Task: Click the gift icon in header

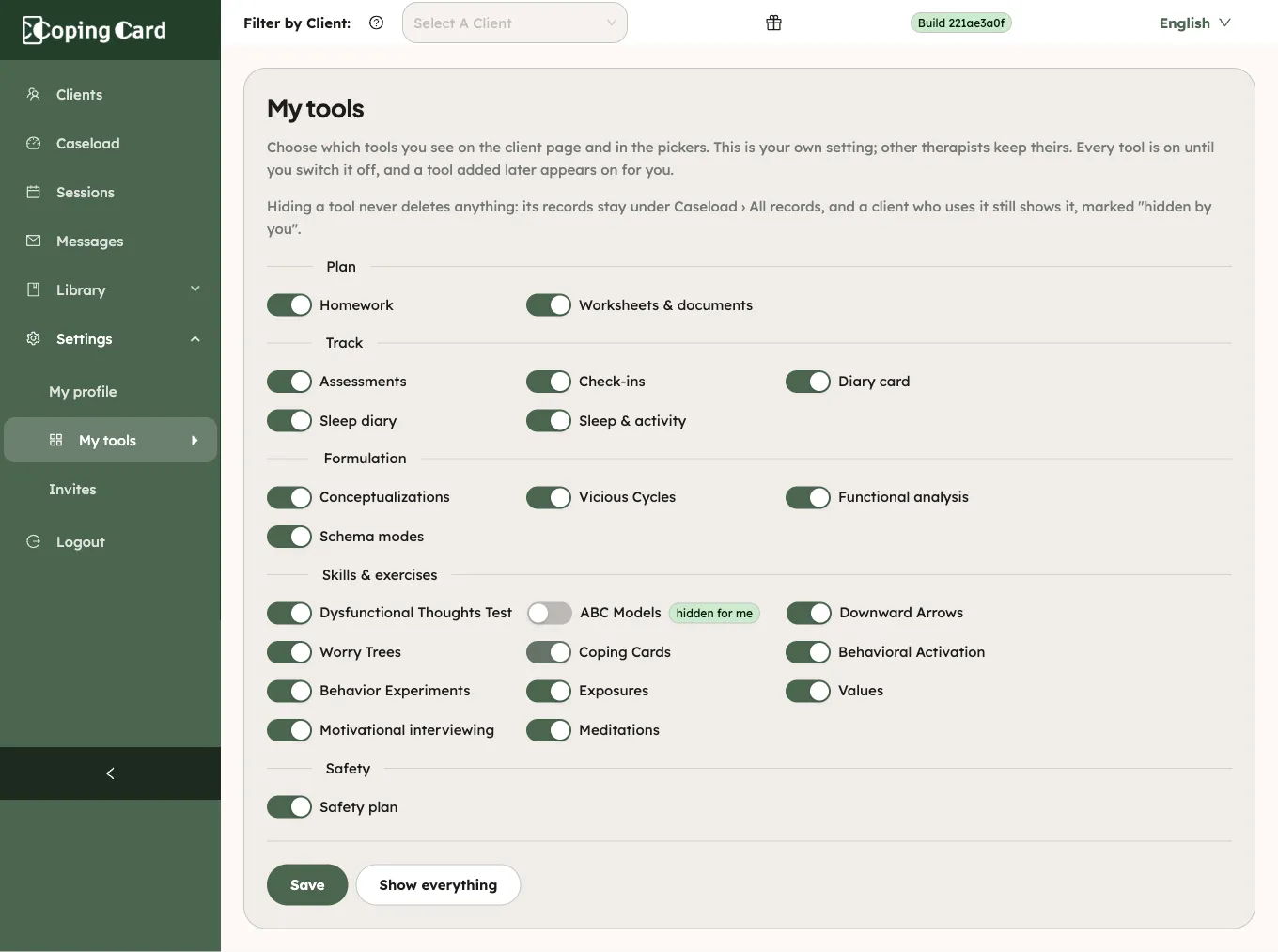Action: pos(773,23)
